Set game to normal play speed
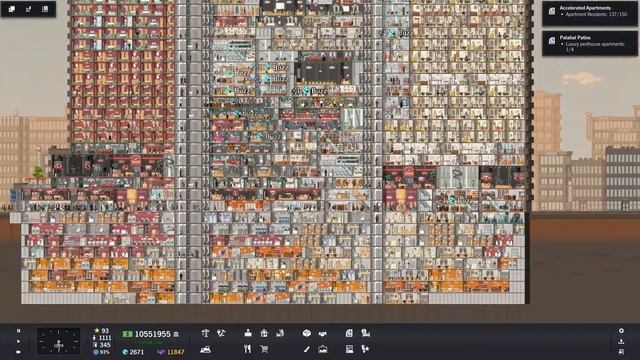 pyautogui.click(x=18, y=341)
